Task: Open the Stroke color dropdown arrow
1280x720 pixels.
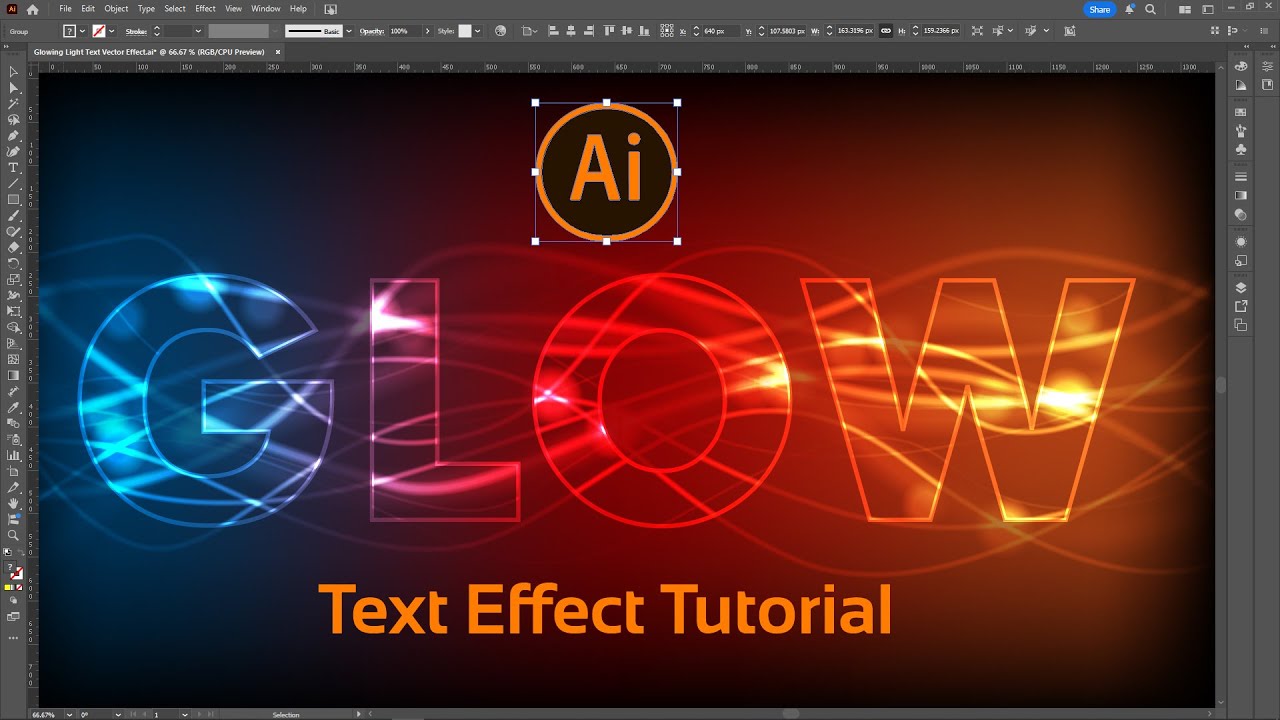Action: pos(112,31)
